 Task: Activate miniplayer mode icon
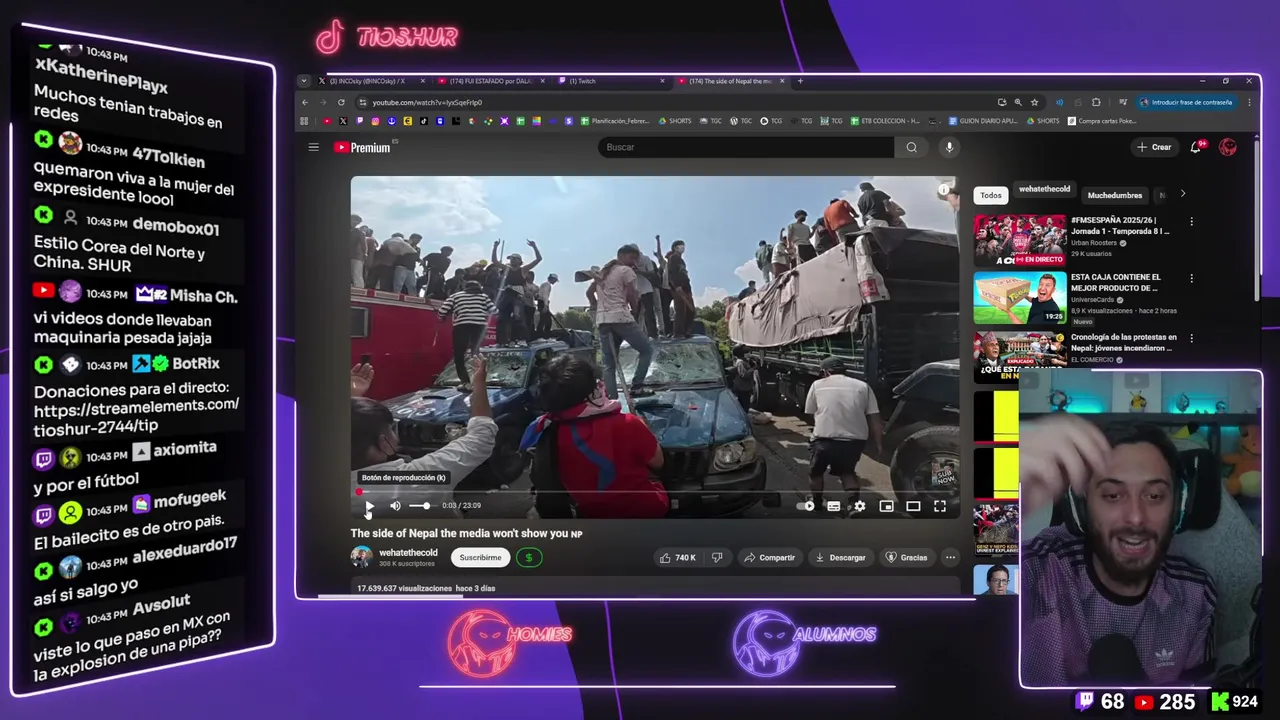click(x=886, y=506)
